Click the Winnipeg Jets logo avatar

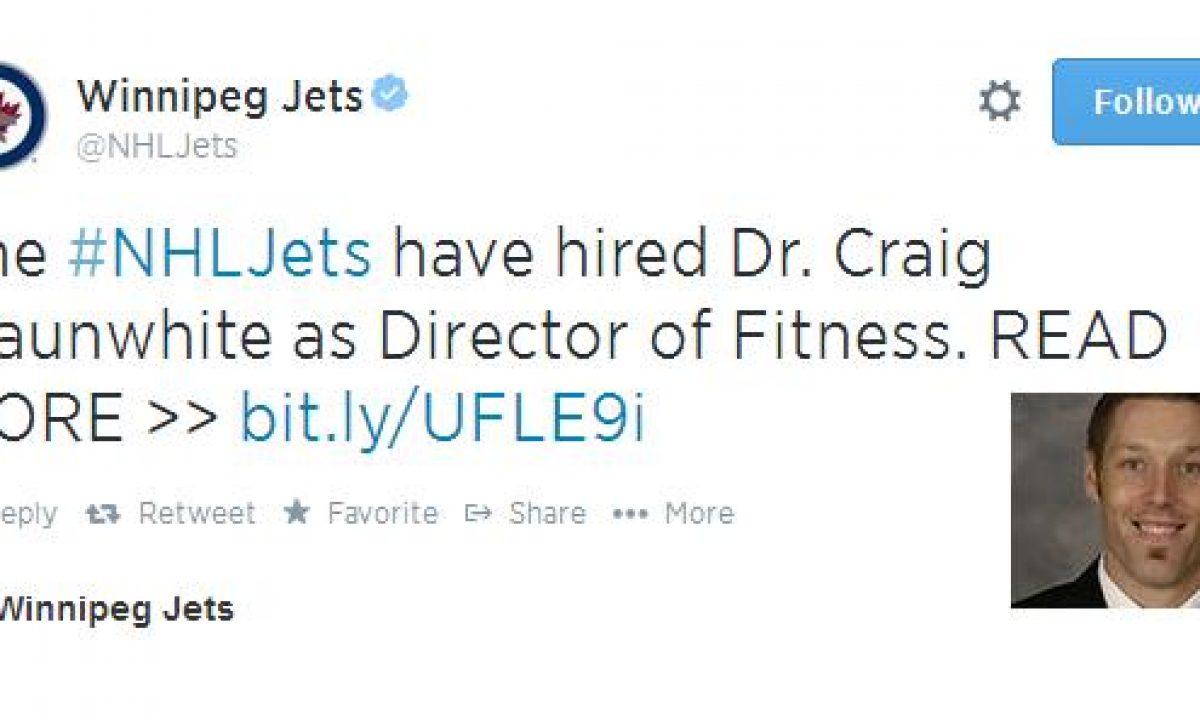coord(18,116)
